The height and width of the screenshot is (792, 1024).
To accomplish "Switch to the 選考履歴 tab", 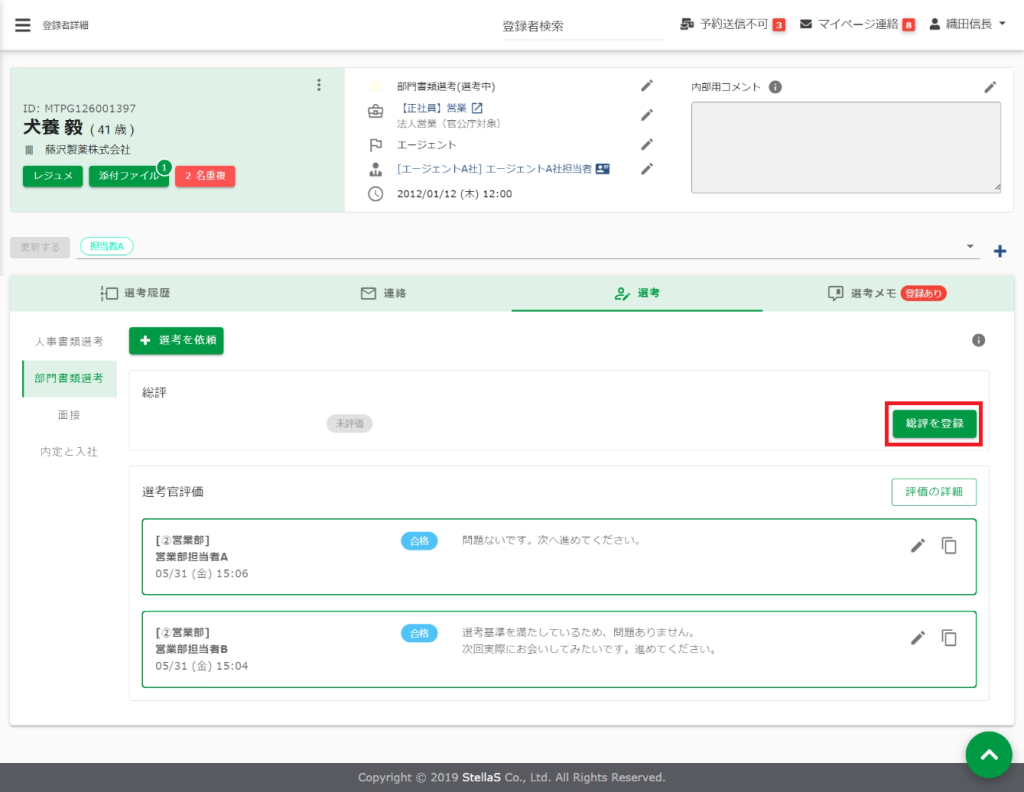I will click(x=135, y=293).
